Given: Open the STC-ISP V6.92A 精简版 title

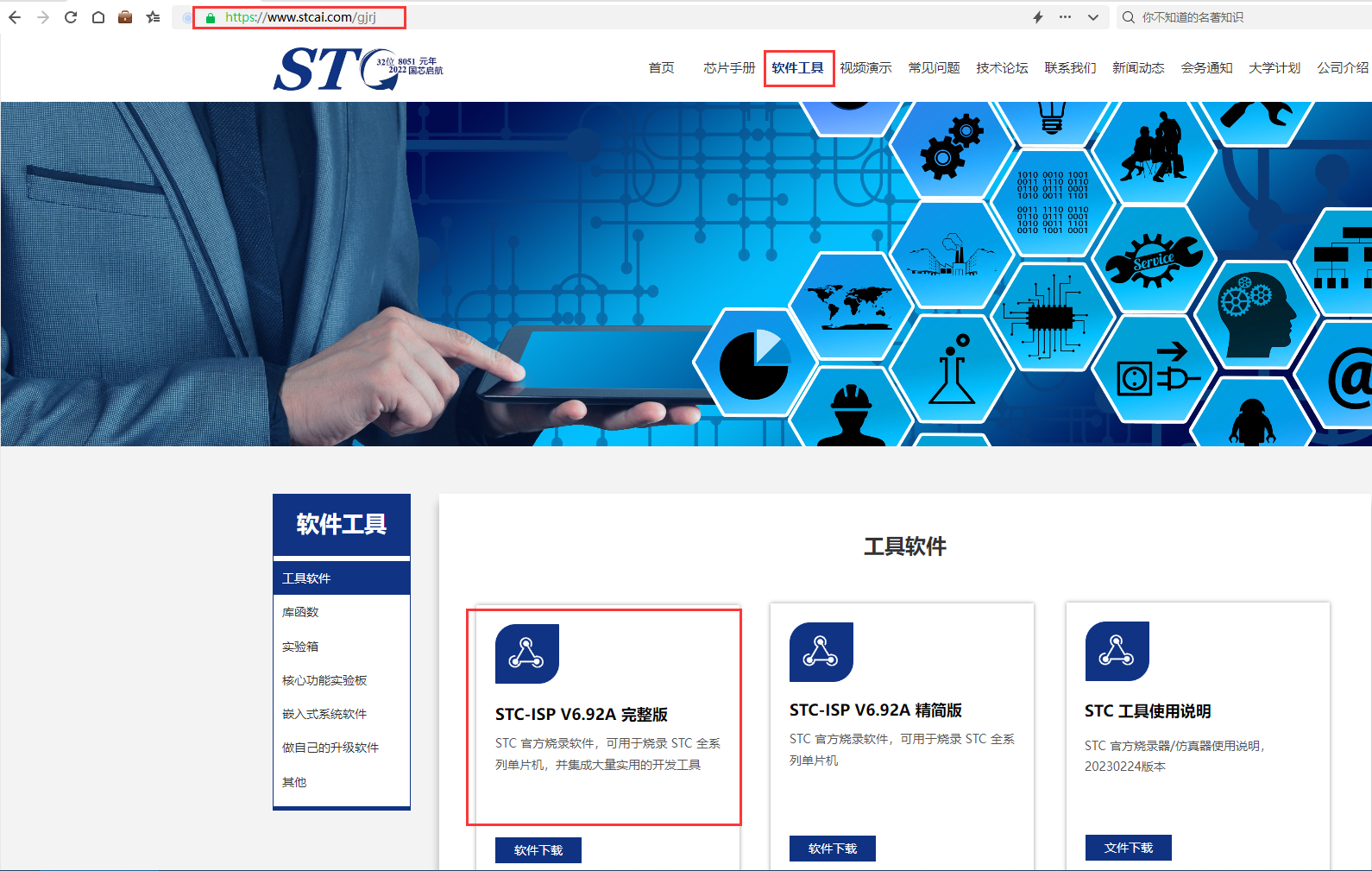Looking at the screenshot, I should point(876,710).
